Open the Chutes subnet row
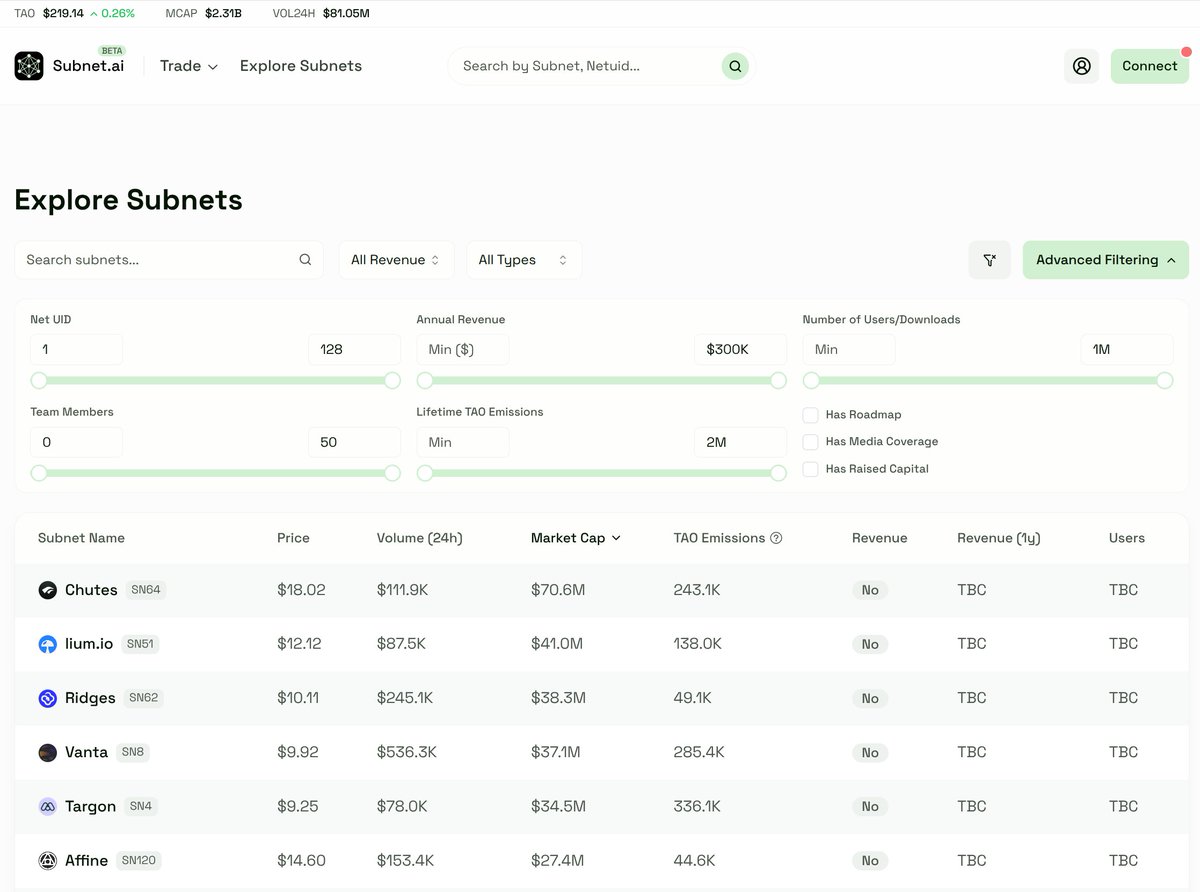 click(x=601, y=590)
